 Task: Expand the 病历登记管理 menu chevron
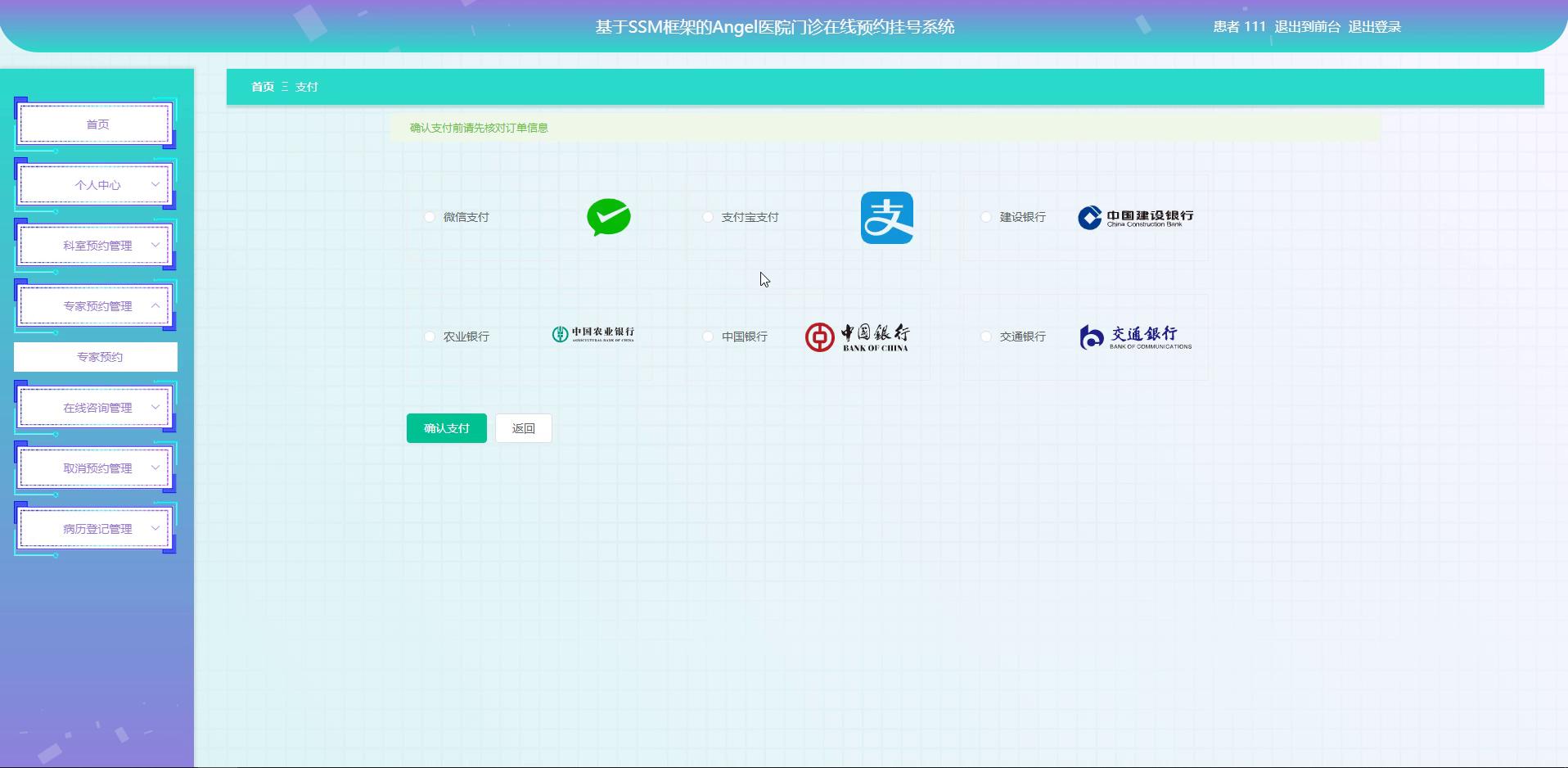[x=155, y=528]
